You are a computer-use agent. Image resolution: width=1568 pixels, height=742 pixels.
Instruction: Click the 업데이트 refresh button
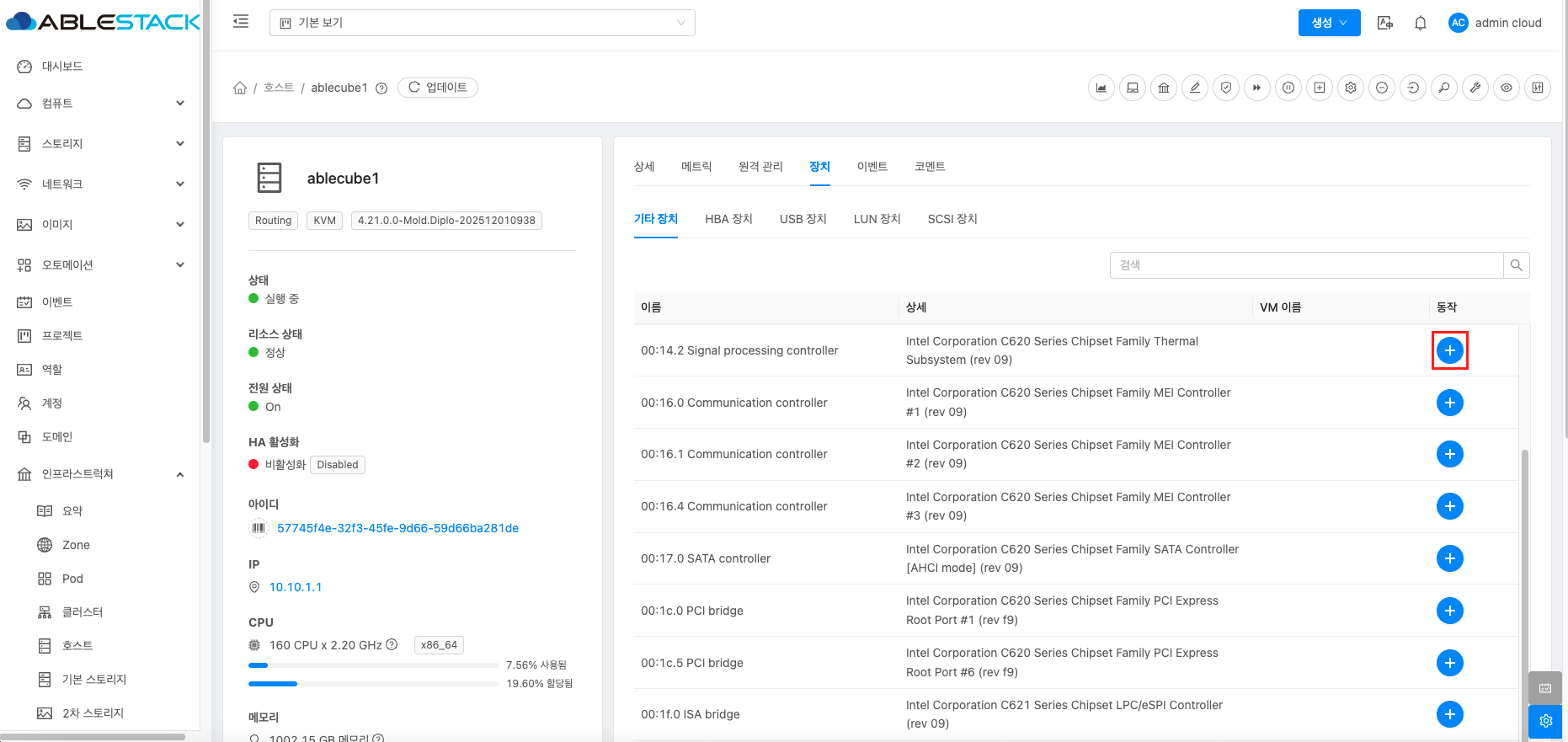[438, 88]
